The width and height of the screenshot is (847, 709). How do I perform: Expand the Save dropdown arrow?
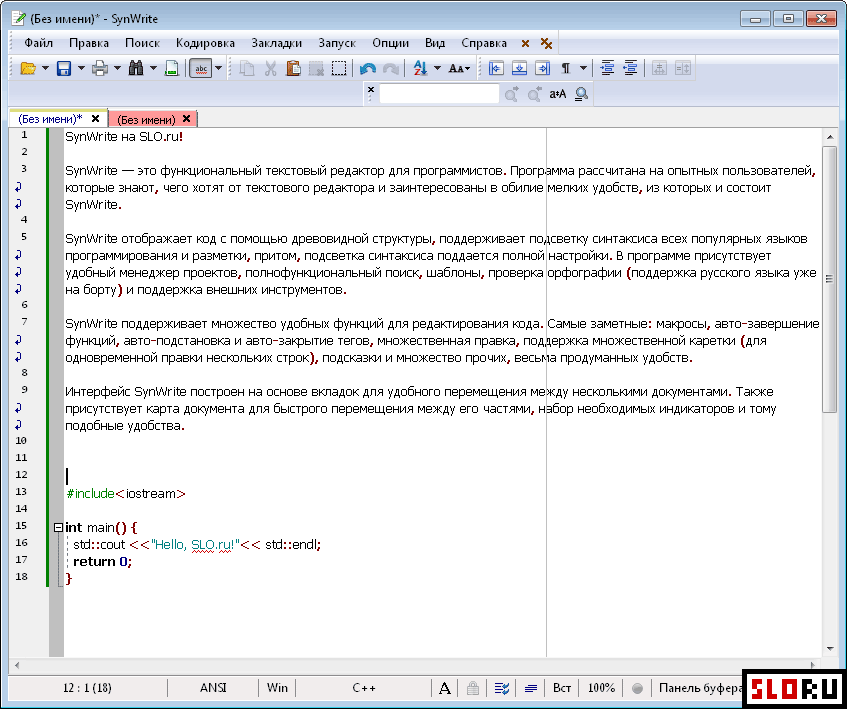pyautogui.click(x=81, y=69)
